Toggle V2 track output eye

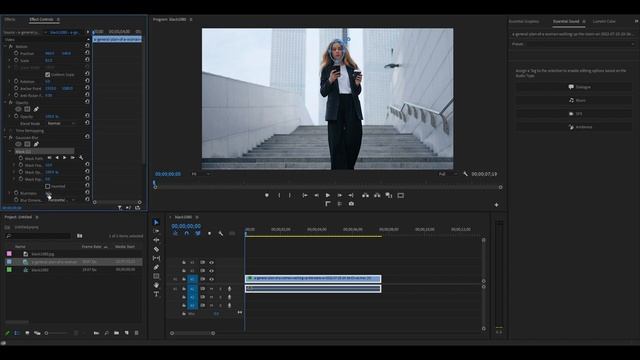(x=211, y=271)
